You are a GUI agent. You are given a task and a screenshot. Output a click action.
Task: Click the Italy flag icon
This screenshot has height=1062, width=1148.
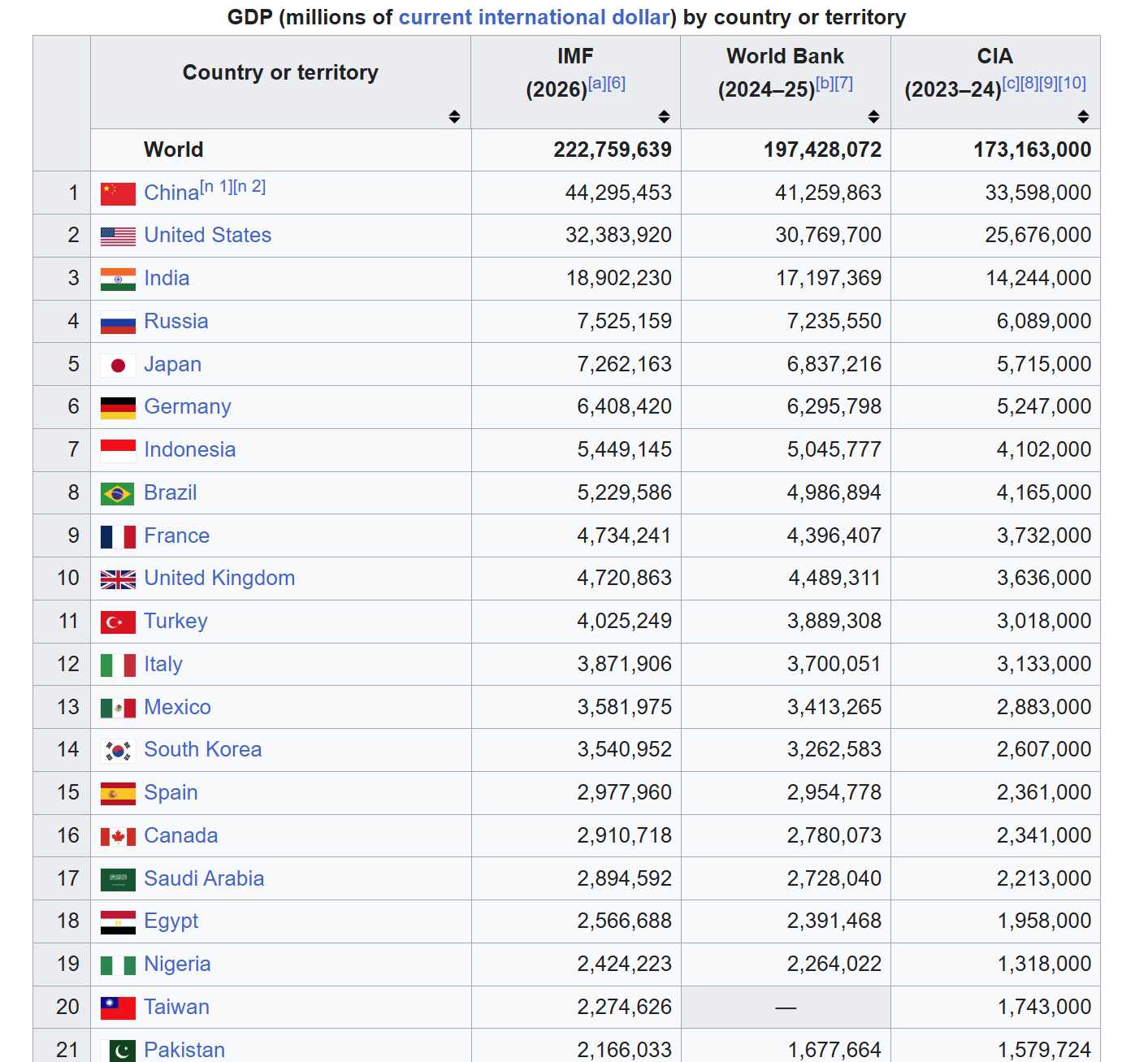(x=118, y=665)
